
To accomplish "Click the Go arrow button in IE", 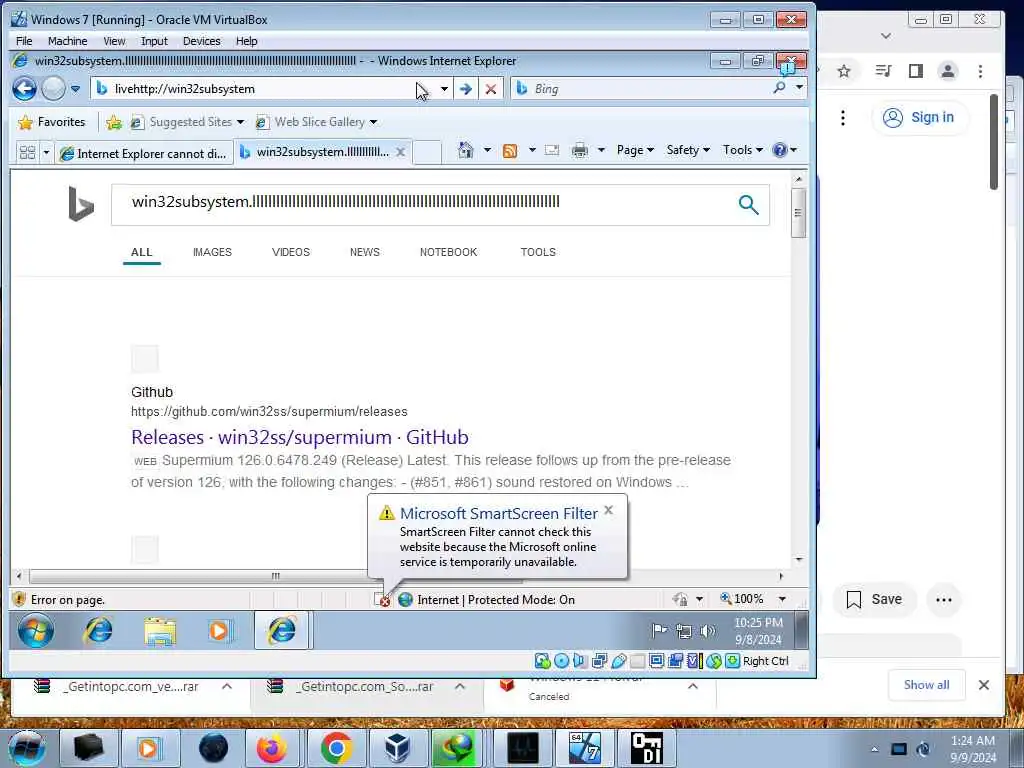I will (466, 89).
